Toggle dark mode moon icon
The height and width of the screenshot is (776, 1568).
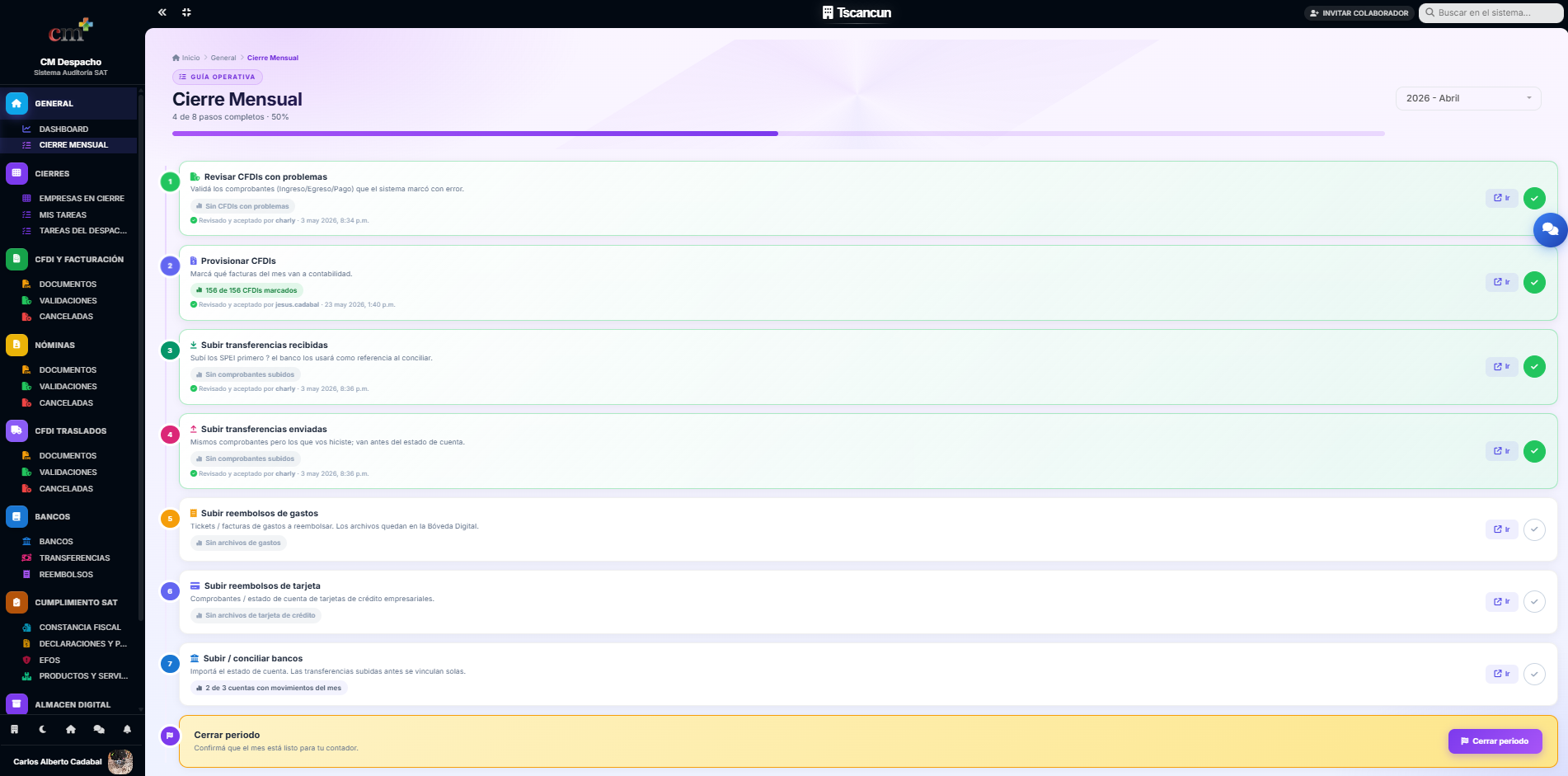click(43, 729)
